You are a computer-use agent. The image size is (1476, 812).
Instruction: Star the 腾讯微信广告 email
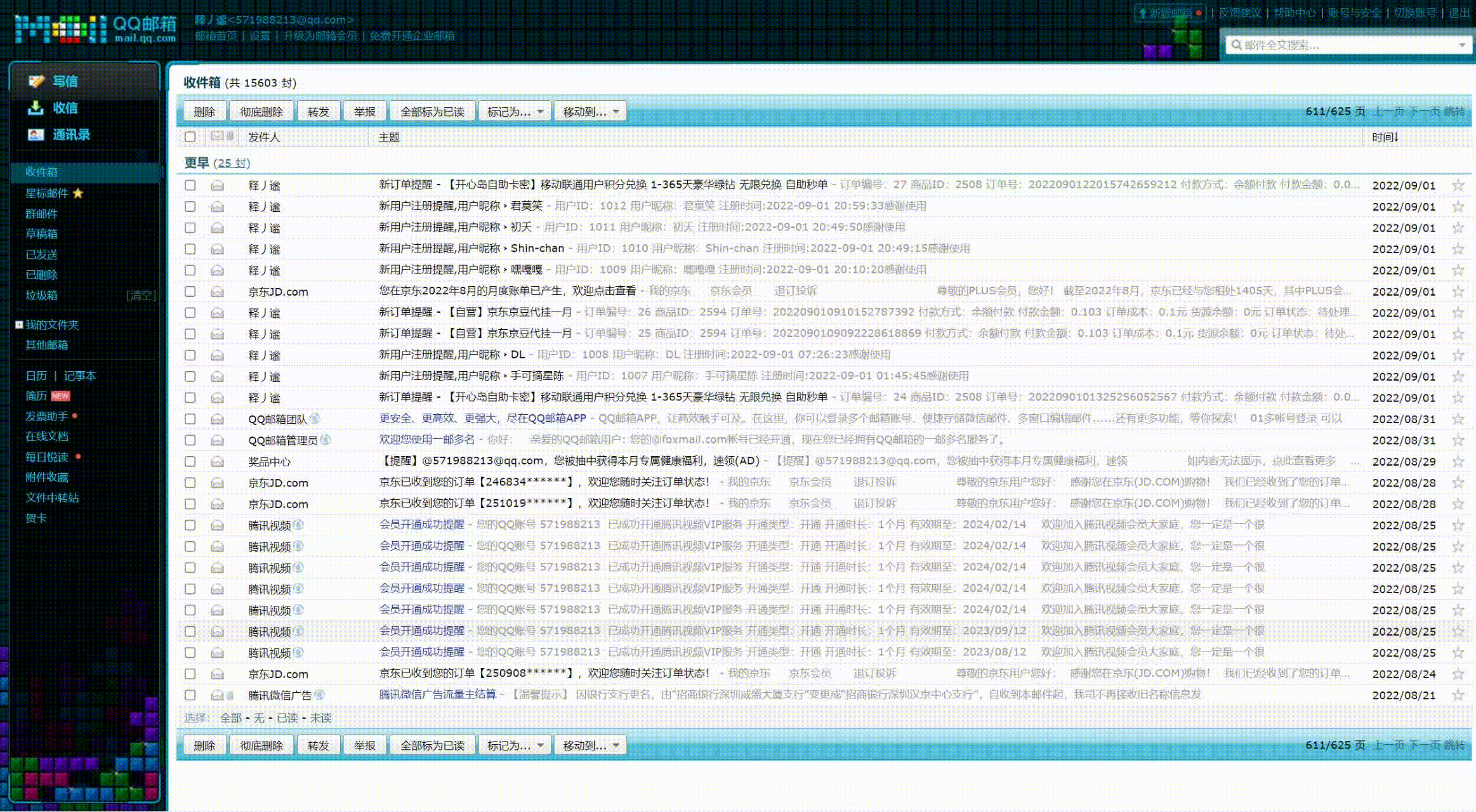(1458, 695)
